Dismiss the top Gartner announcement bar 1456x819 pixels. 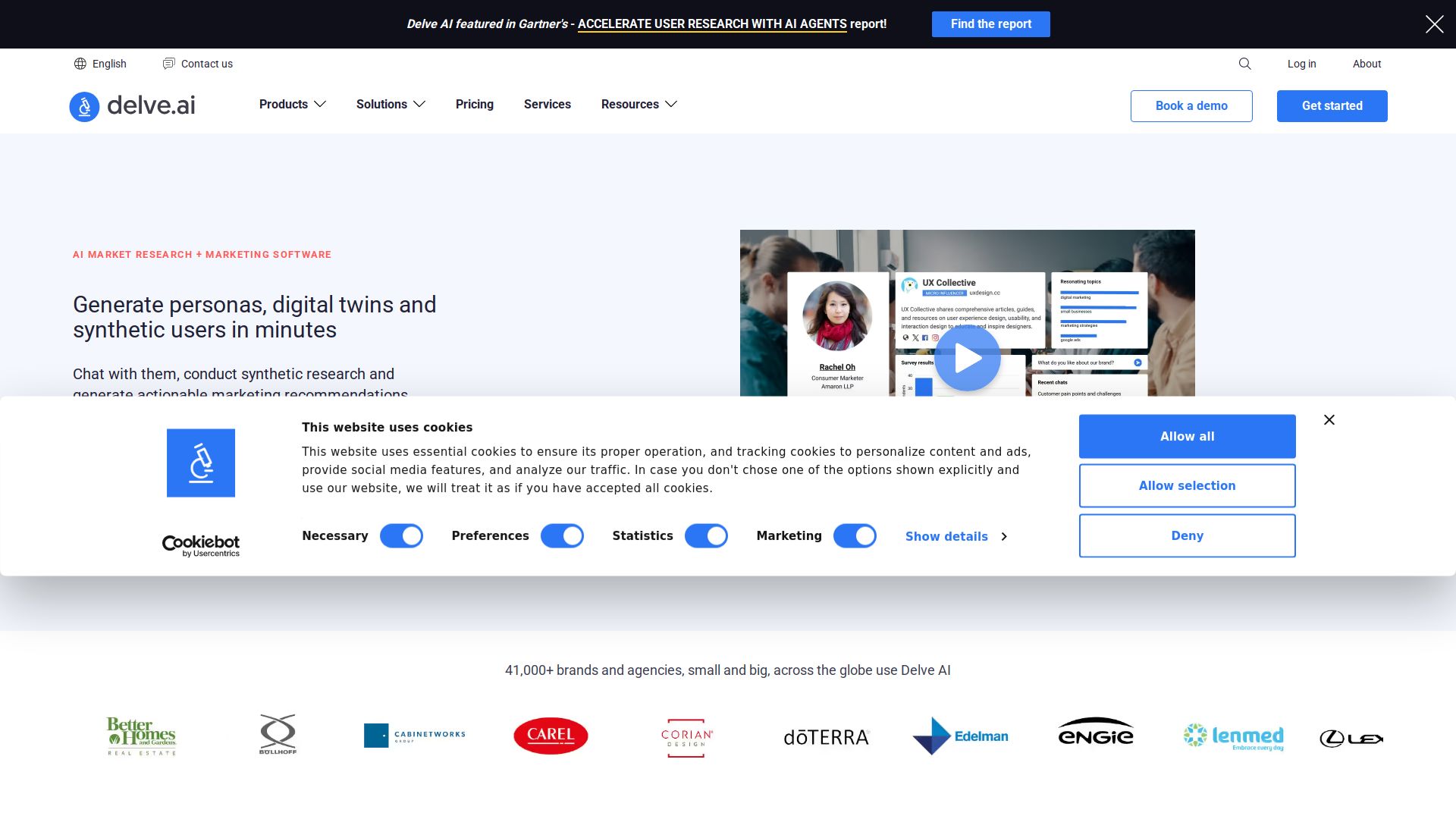click(x=1434, y=24)
